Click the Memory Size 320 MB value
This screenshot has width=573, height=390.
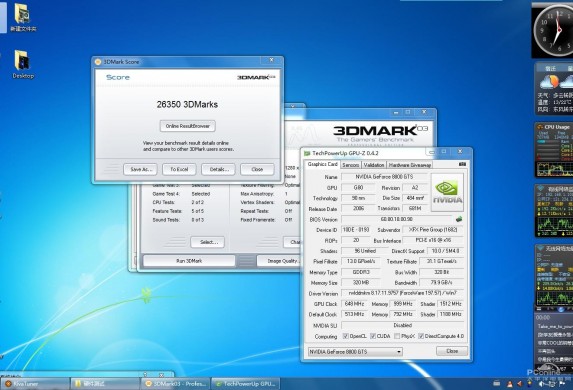click(x=361, y=283)
